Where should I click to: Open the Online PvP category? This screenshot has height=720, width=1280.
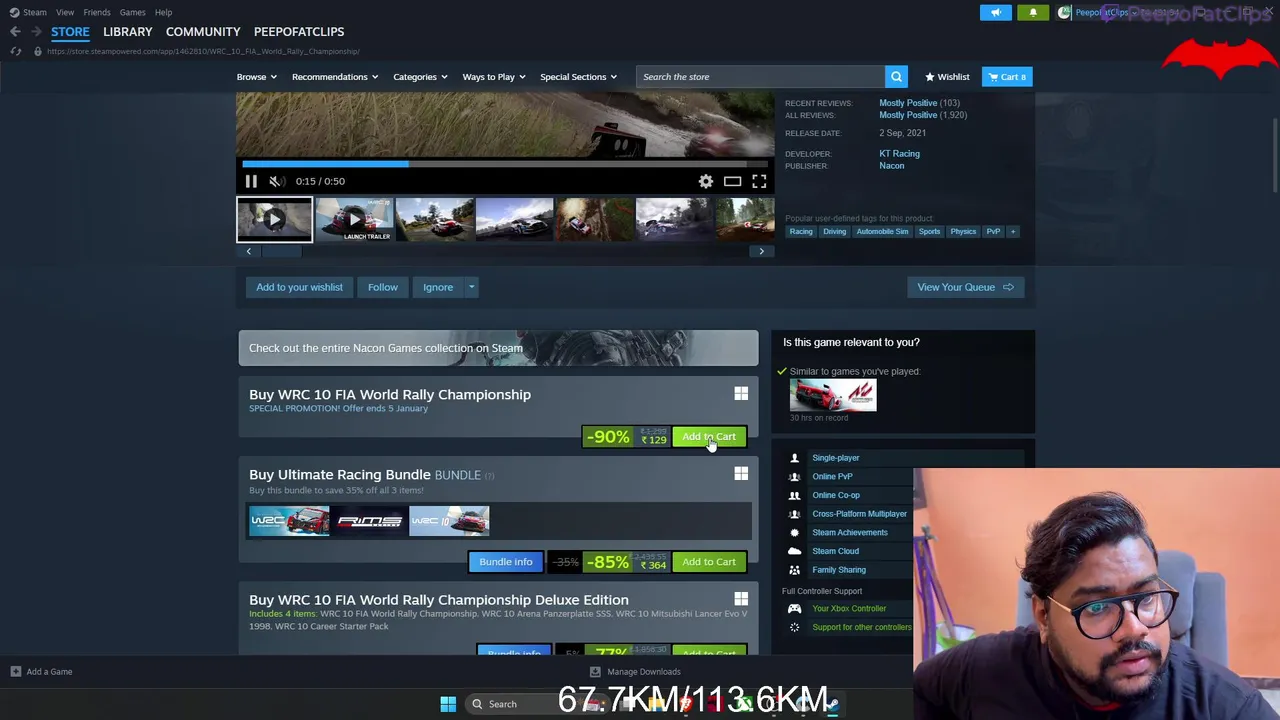[832, 477]
